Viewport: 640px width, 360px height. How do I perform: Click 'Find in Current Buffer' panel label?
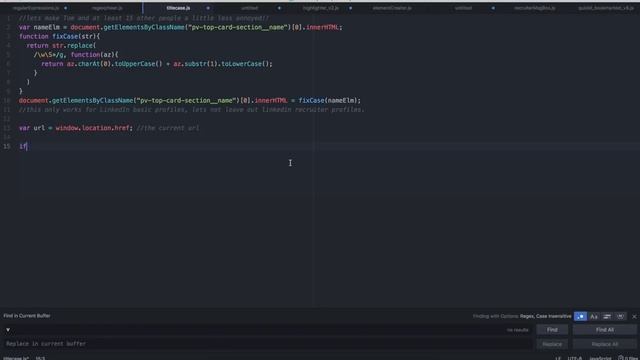[x=27, y=316]
